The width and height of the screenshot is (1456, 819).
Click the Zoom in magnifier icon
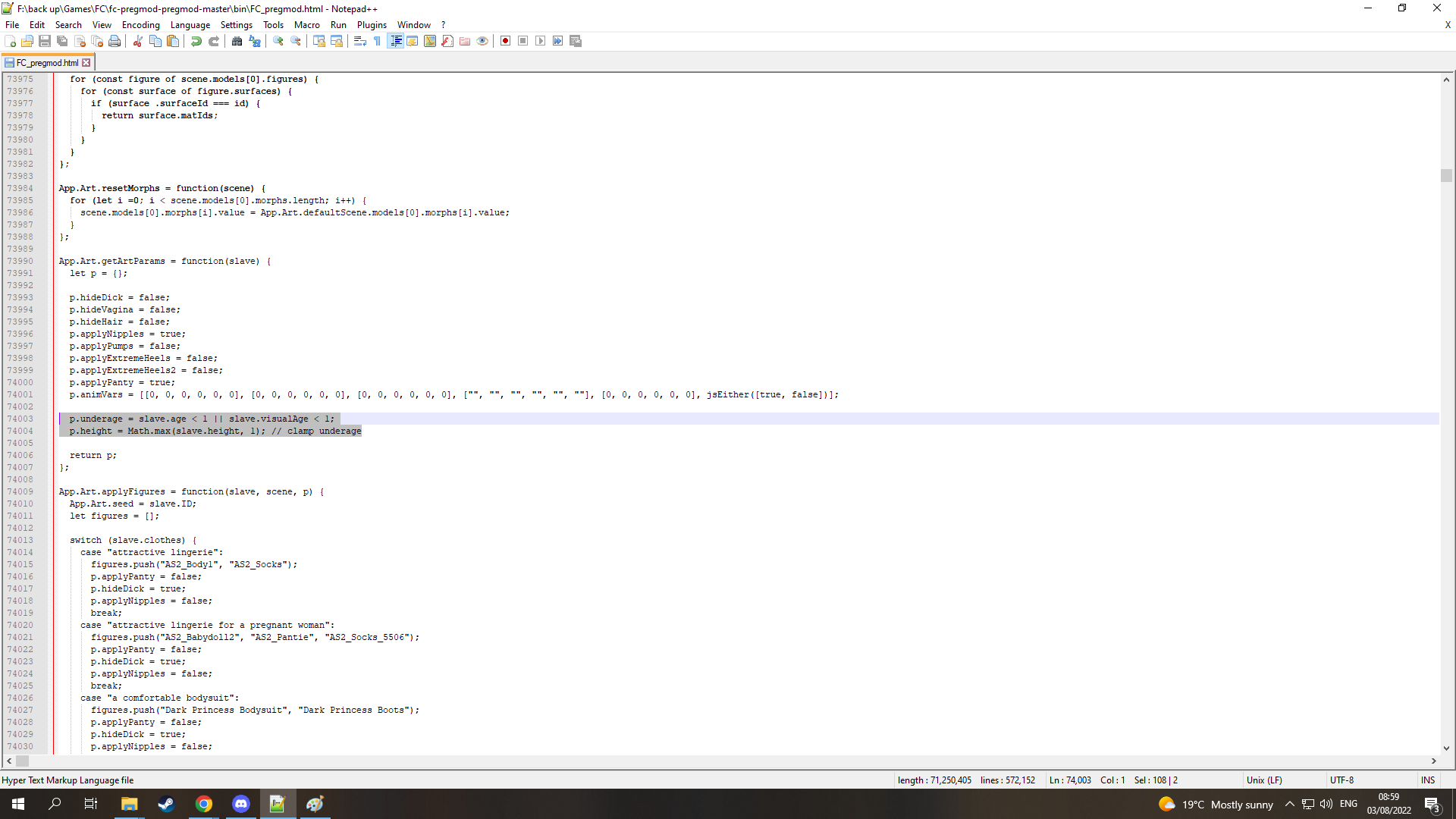click(x=278, y=41)
